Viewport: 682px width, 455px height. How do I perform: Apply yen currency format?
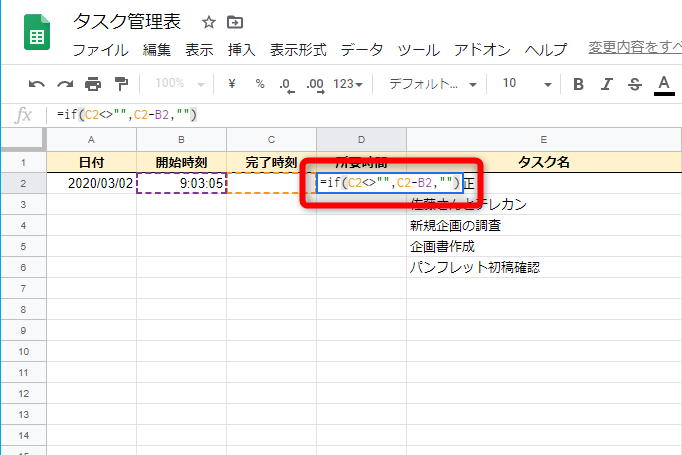(x=232, y=84)
